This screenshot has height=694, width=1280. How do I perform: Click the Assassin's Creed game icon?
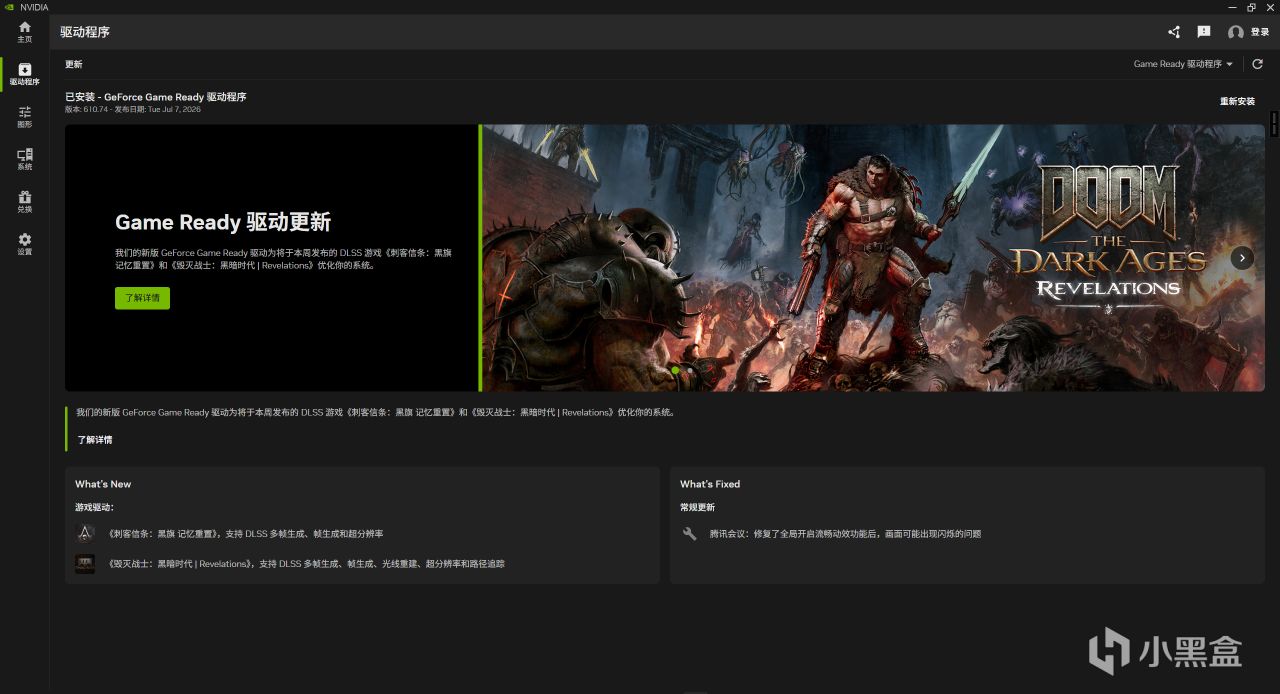tap(85, 534)
